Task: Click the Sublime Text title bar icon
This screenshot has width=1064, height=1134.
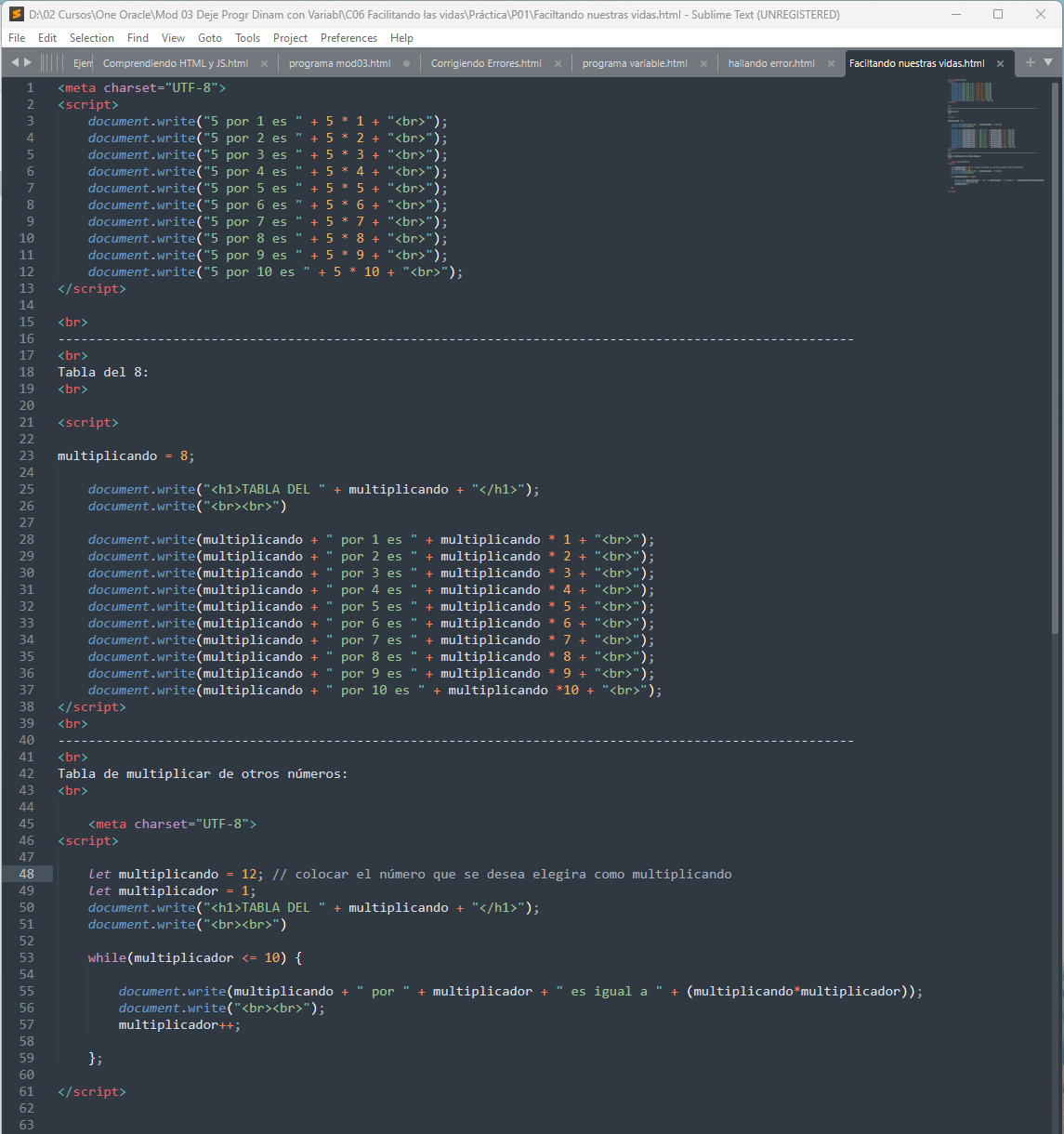Action: pyautogui.click(x=16, y=15)
